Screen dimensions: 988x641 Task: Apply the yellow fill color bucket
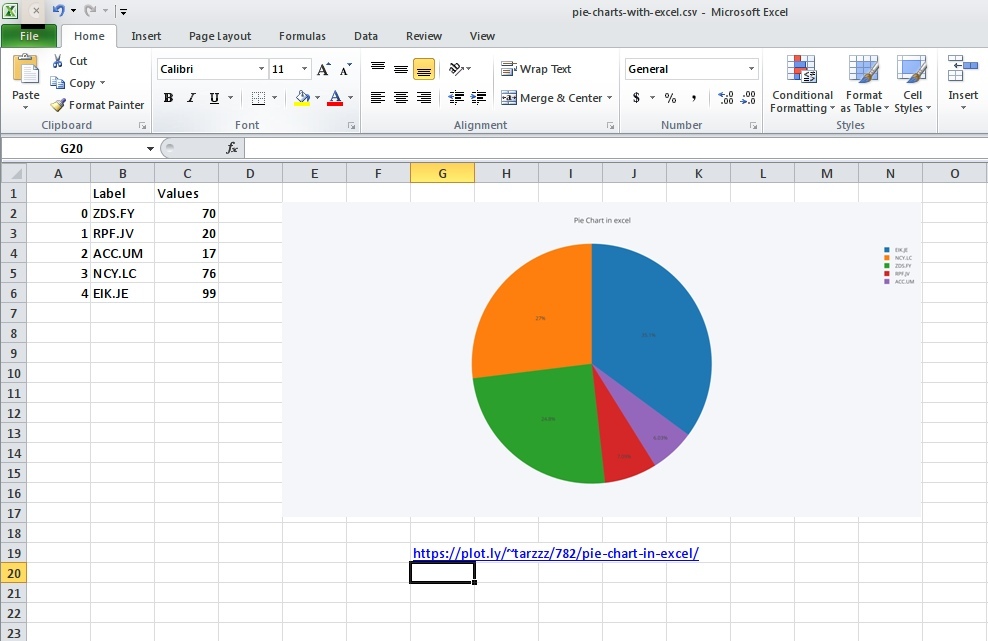click(302, 98)
